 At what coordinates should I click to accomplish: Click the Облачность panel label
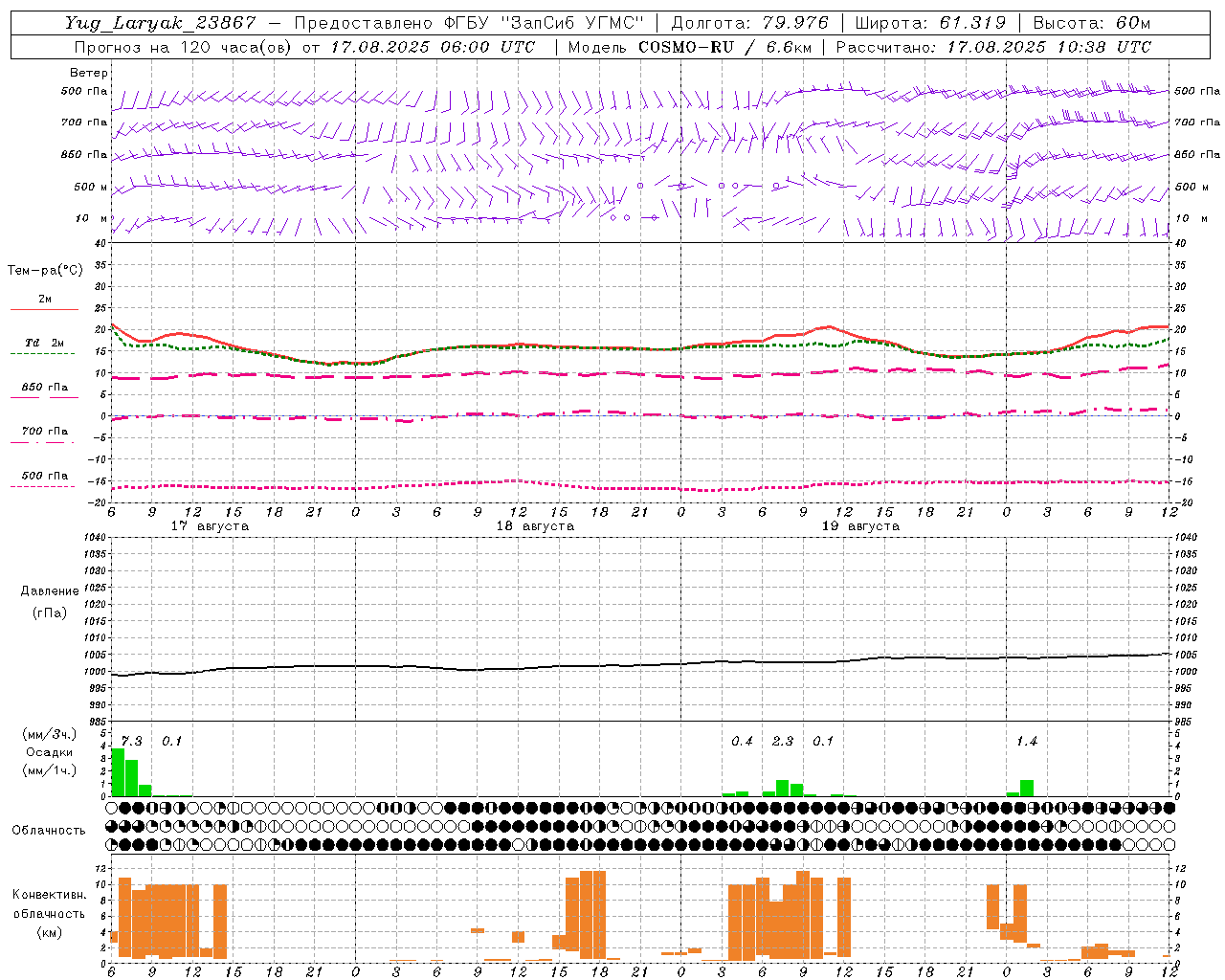[49, 831]
